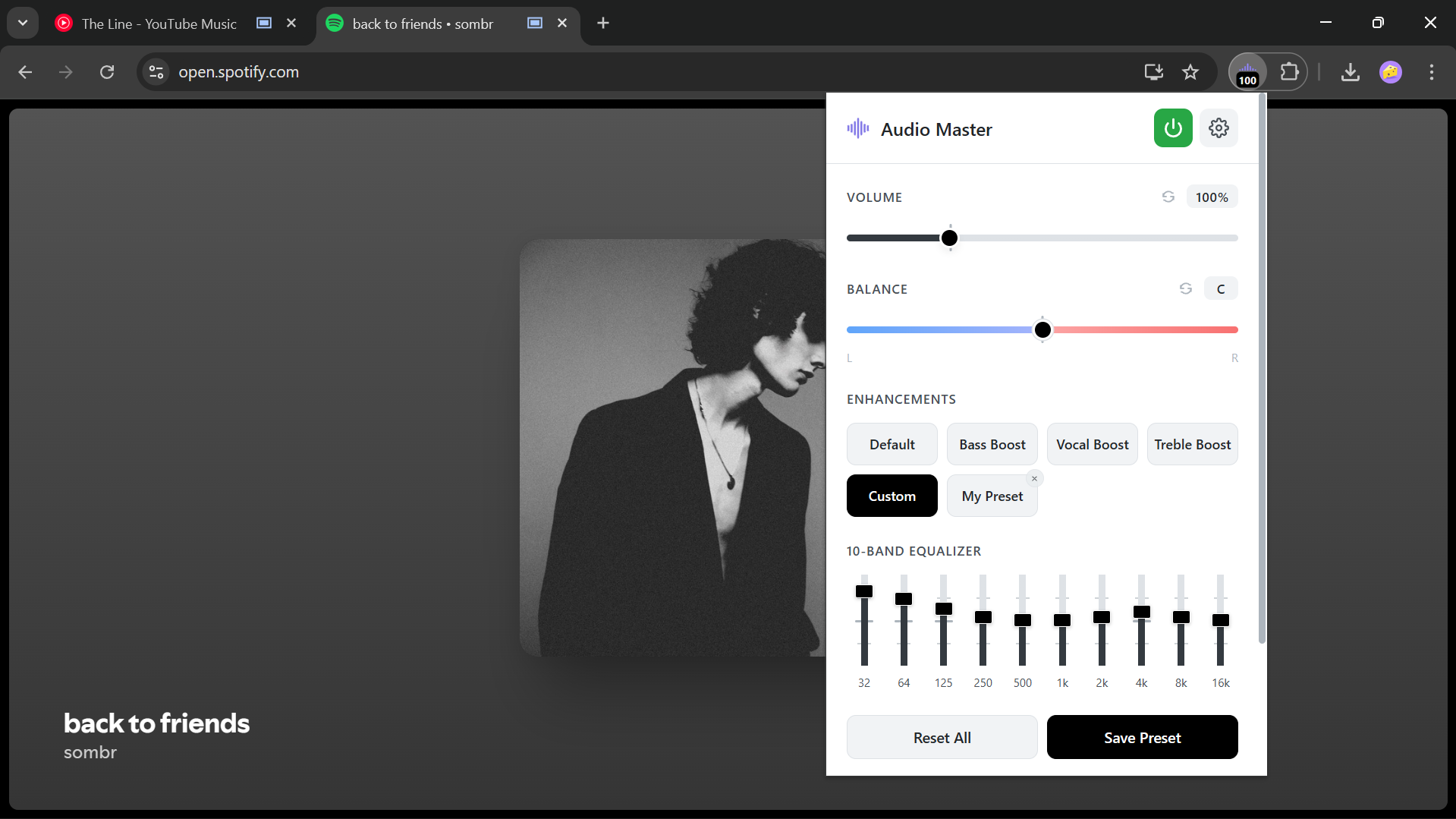
Task: Remove My Preset using its x
Action: click(1034, 479)
